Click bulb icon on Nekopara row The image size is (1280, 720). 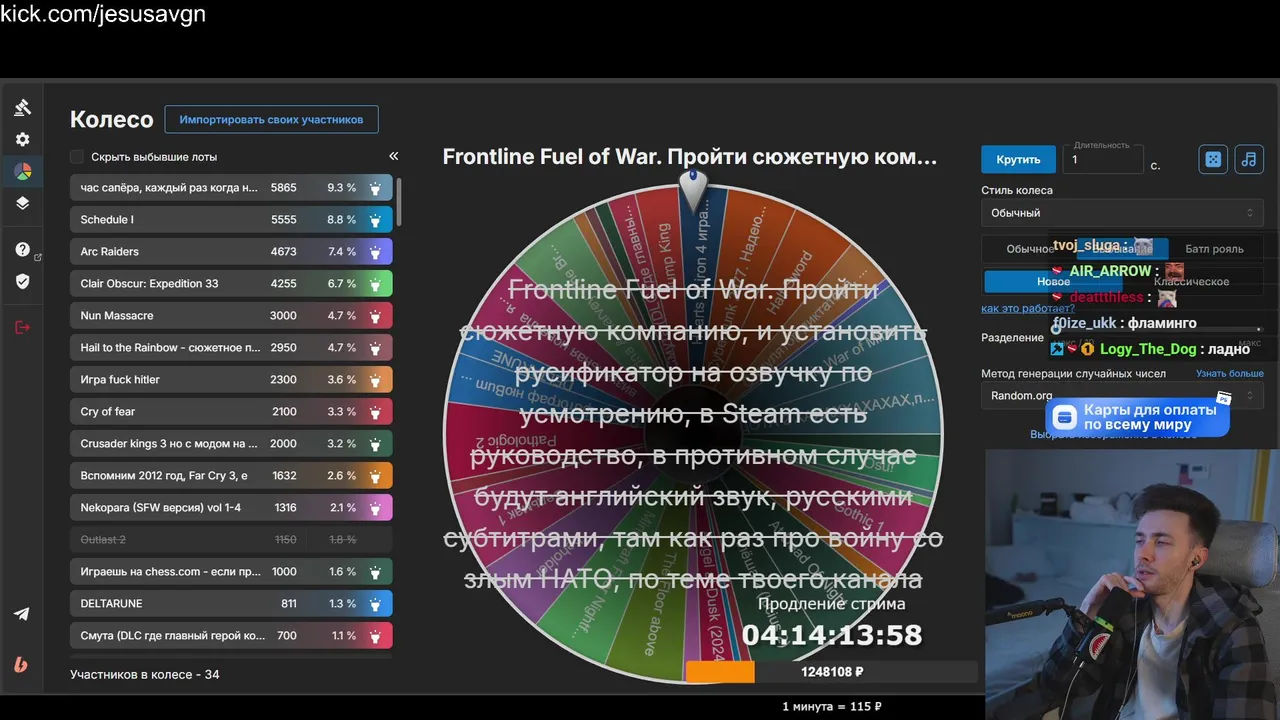click(375, 508)
